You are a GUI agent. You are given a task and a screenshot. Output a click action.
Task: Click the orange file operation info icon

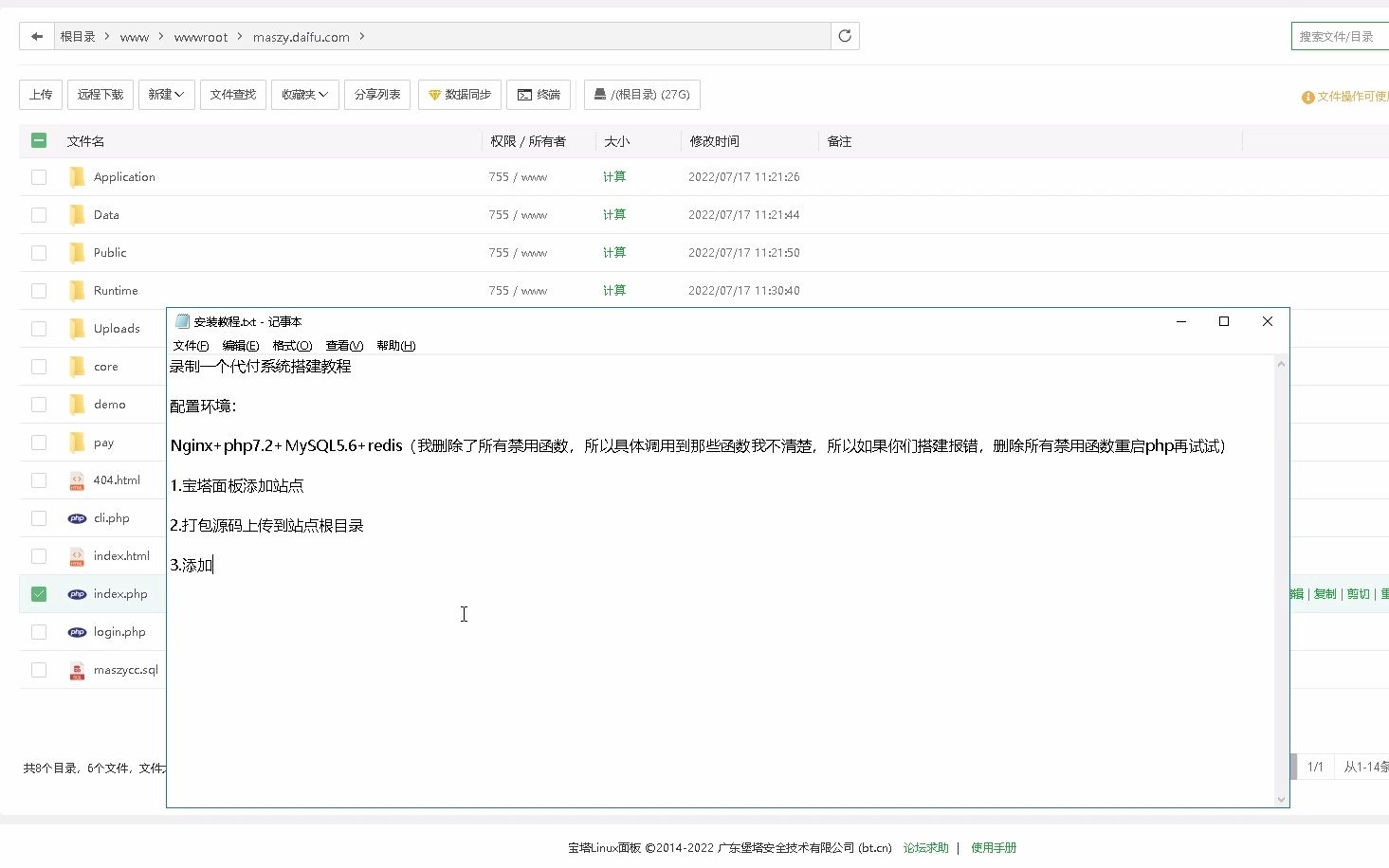click(x=1308, y=97)
